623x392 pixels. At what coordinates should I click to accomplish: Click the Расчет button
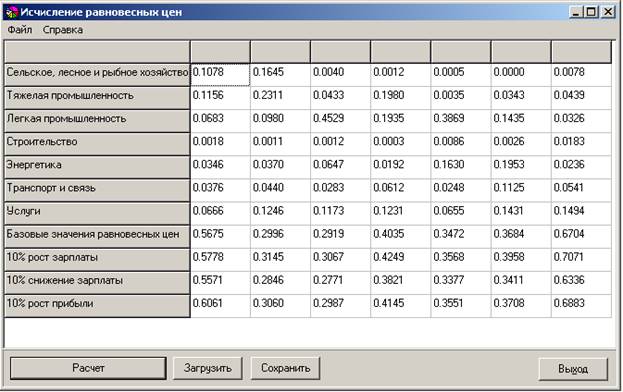click(88, 368)
